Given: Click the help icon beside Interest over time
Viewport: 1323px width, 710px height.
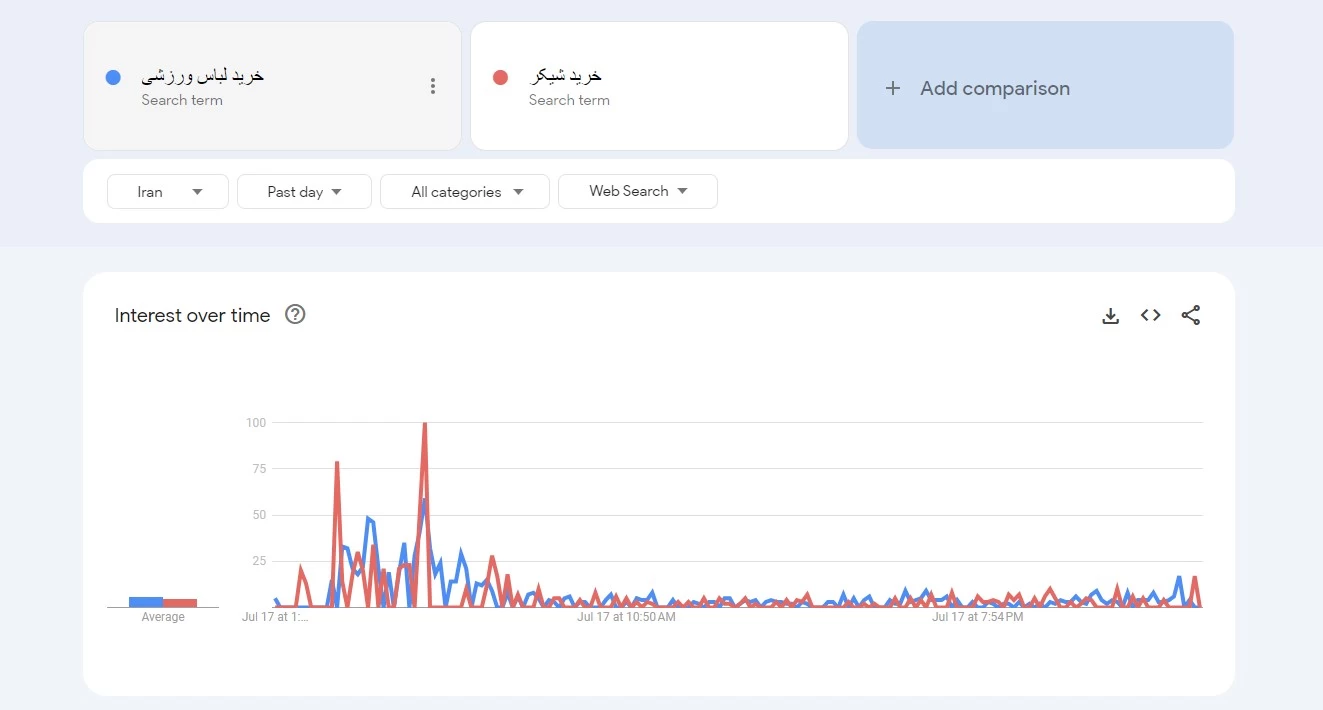Looking at the screenshot, I should [295, 315].
